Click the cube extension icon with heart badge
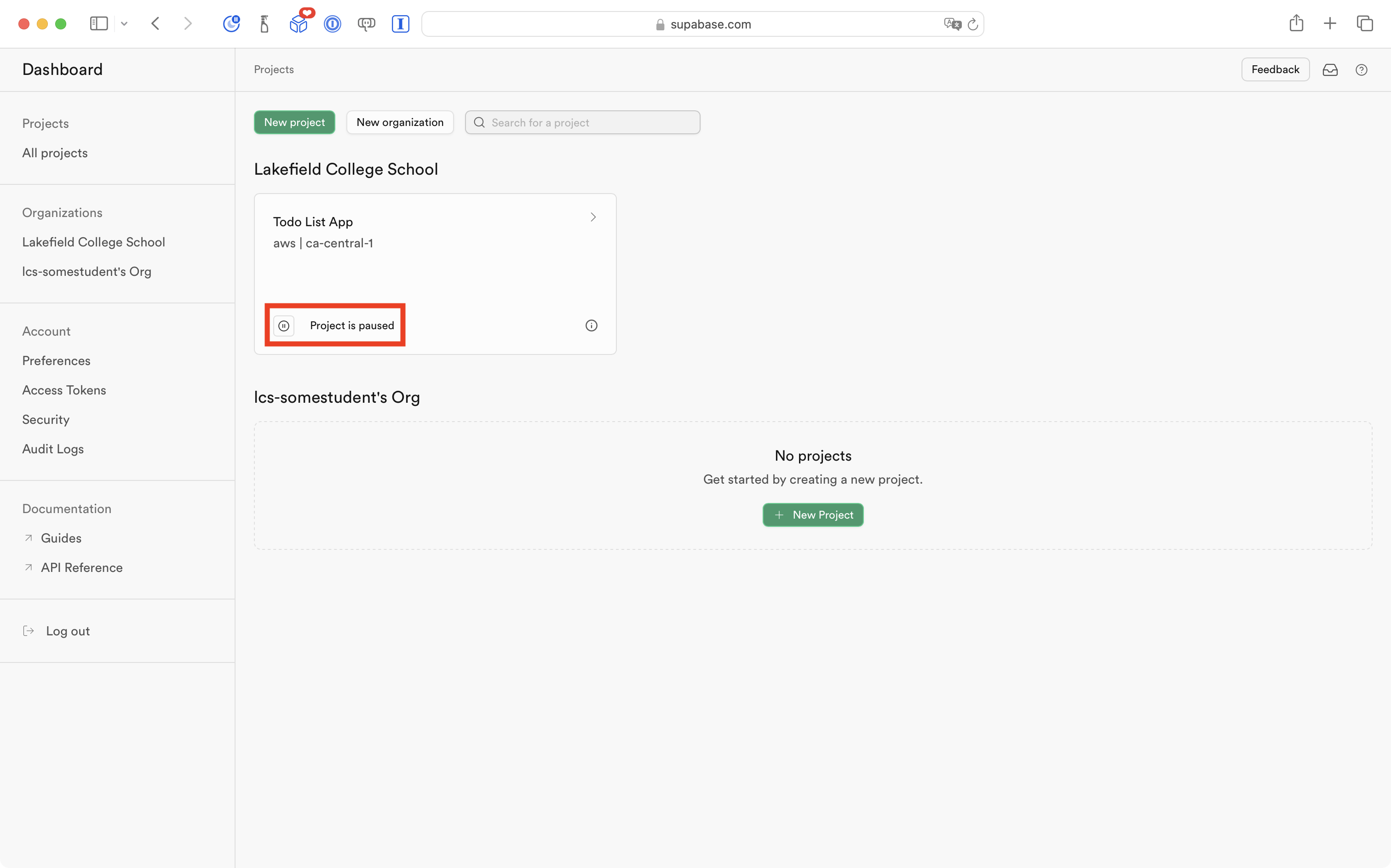This screenshot has width=1391, height=868. click(299, 23)
